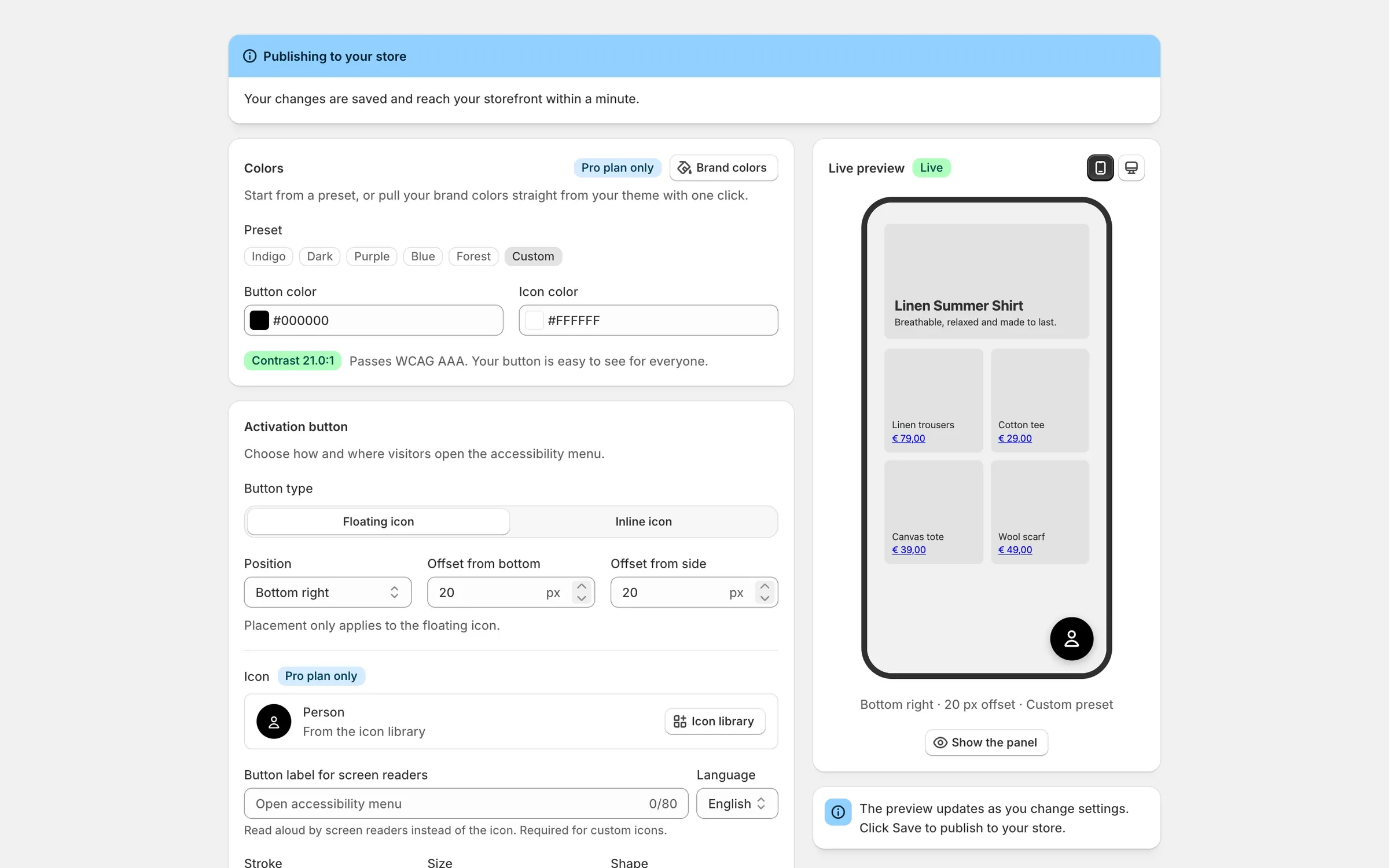The image size is (1389, 868).
Task: Switch preview to desktop device view
Action: 1131,168
